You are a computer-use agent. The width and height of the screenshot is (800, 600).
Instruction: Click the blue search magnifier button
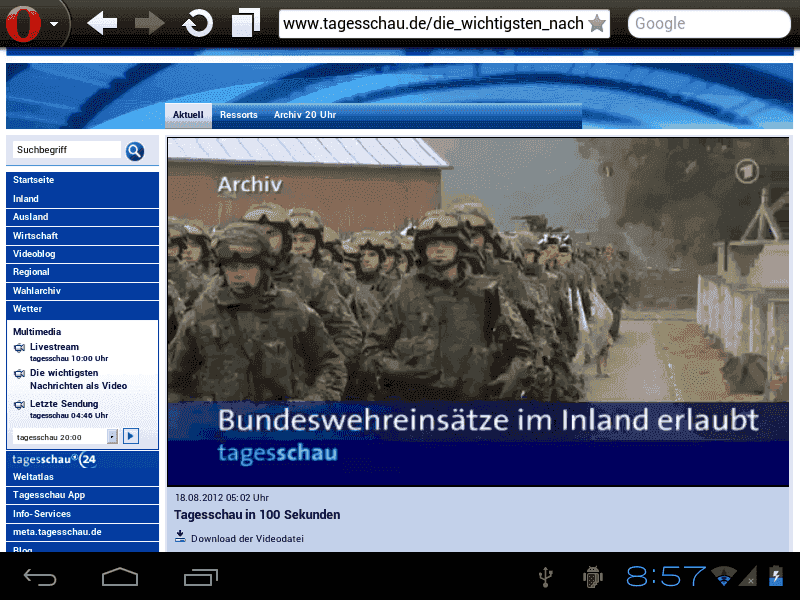point(135,151)
